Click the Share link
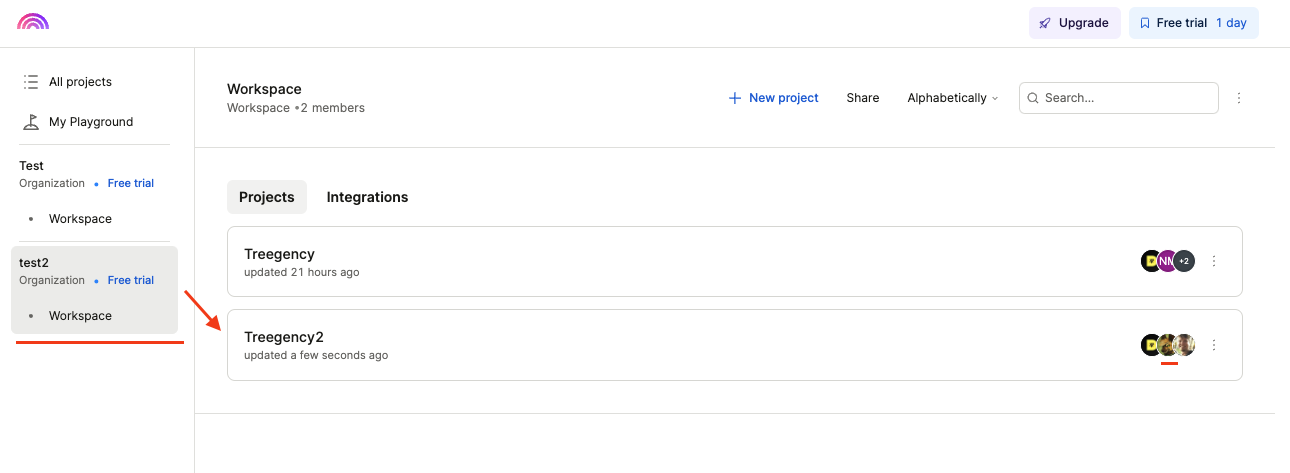This screenshot has width=1290, height=473. [862, 98]
